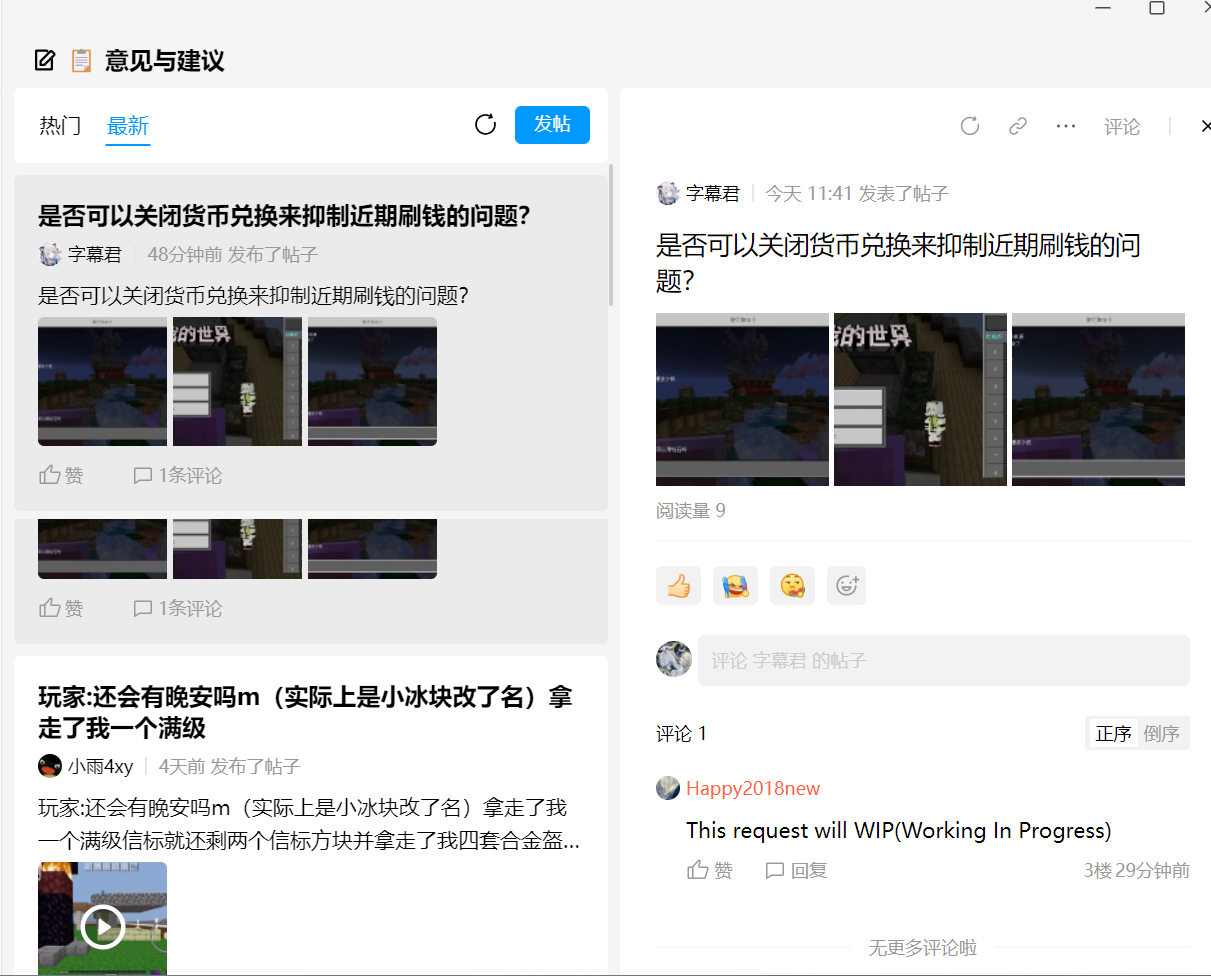The width and height of the screenshot is (1211, 976).
Task: Click the comment input field
Action: tap(940, 660)
